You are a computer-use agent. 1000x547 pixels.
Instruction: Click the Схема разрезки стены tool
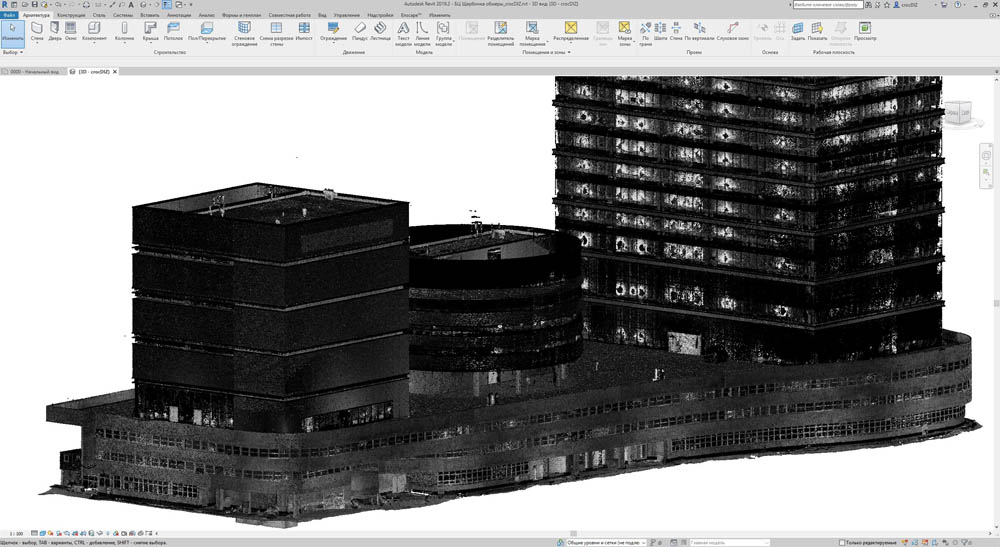click(276, 33)
